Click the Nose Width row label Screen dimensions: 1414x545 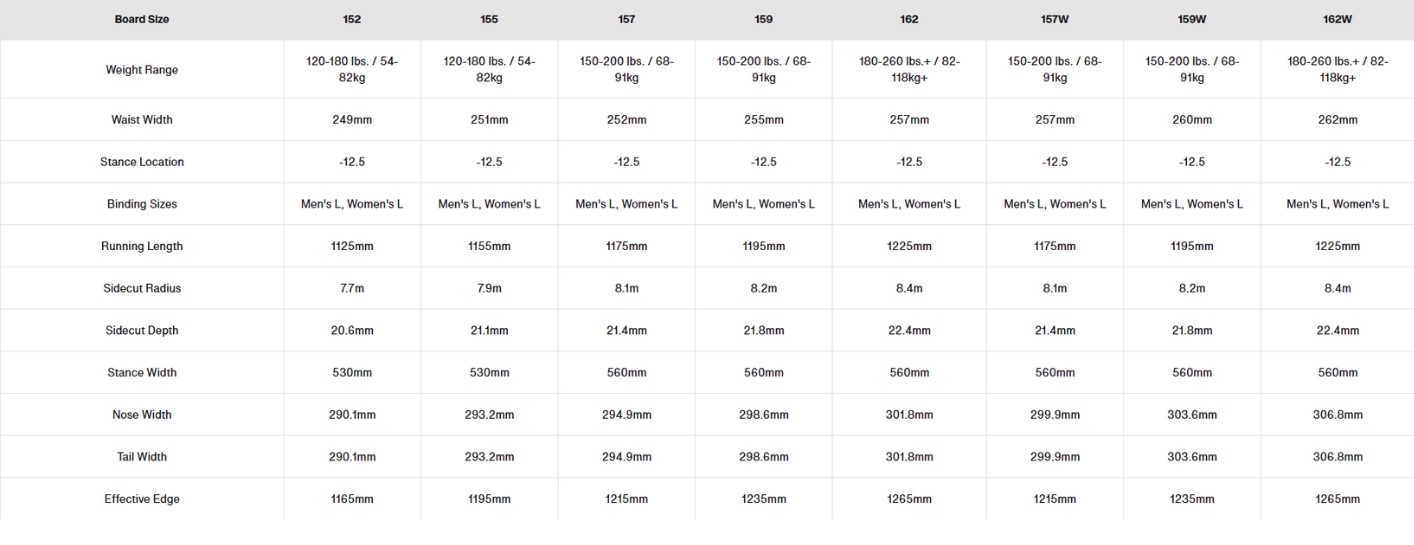pyautogui.click(x=141, y=414)
